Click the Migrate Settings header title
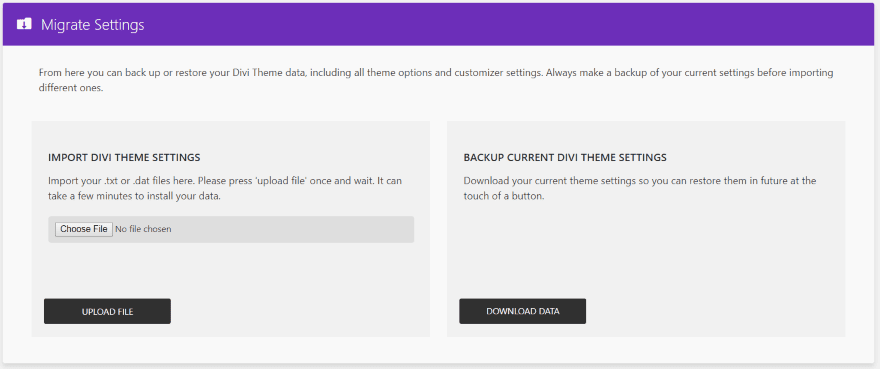 pyautogui.click(x=93, y=25)
